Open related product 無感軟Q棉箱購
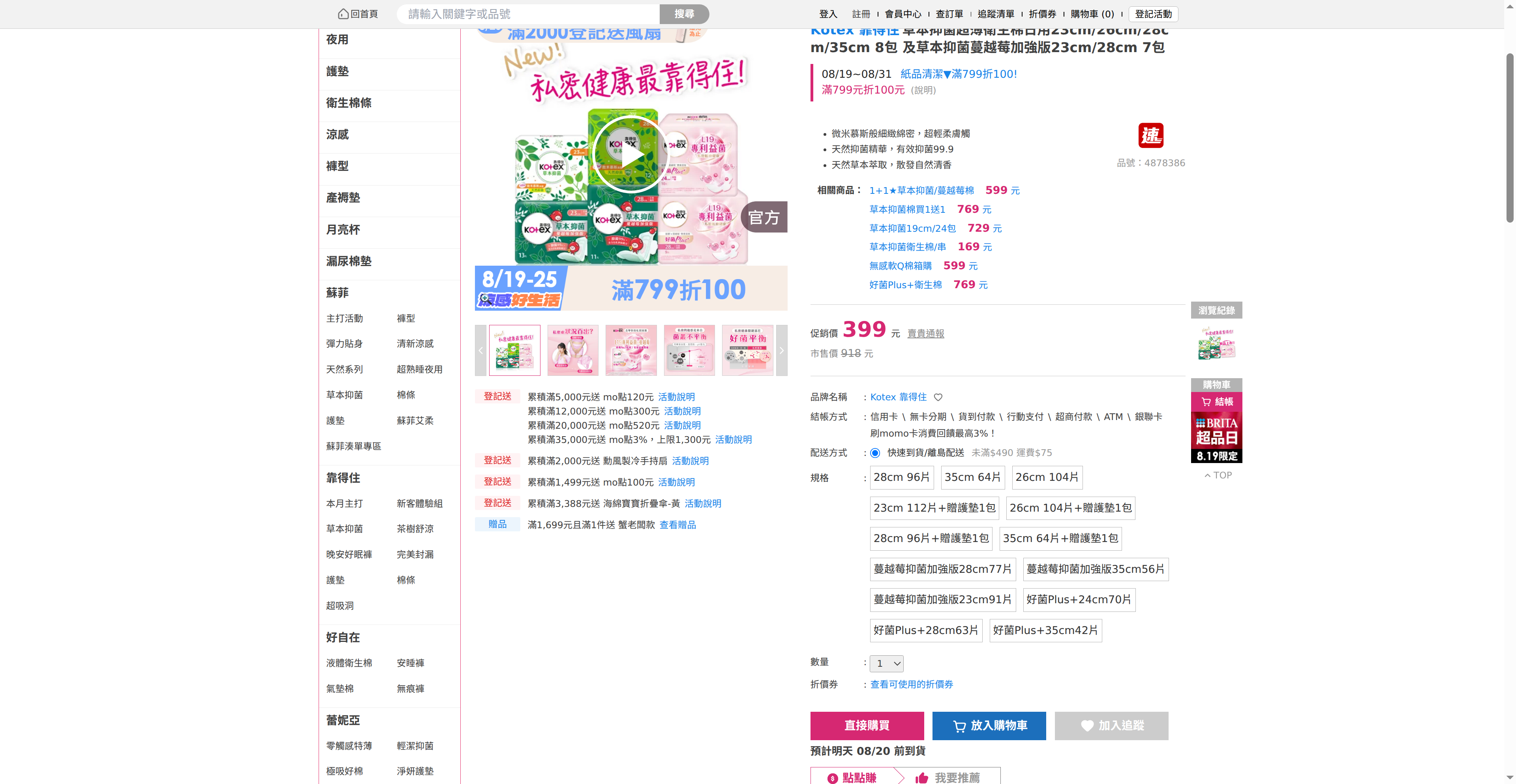The height and width of the screenshot is (784, 1516). tap(901, 266)
